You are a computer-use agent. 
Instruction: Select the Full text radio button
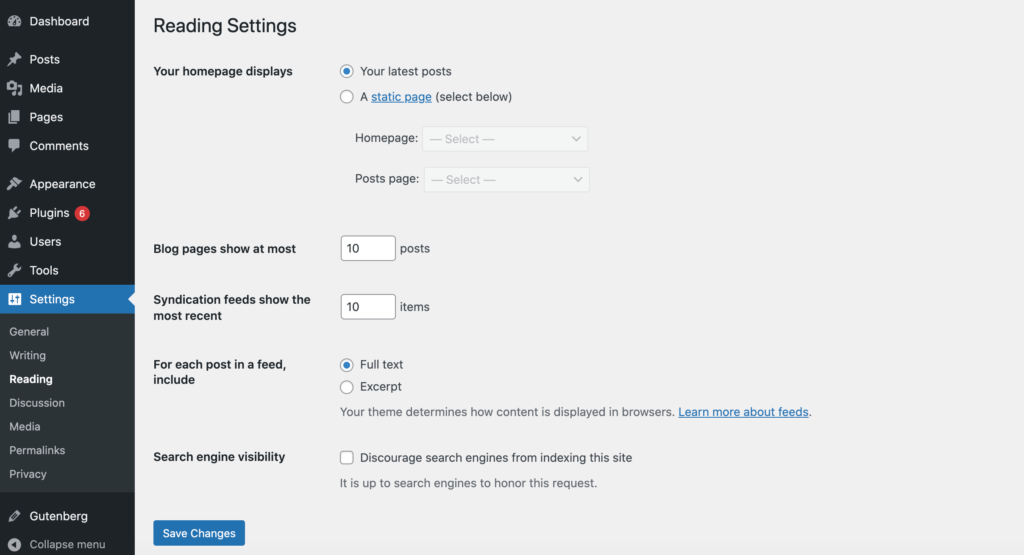pos(347,365)
